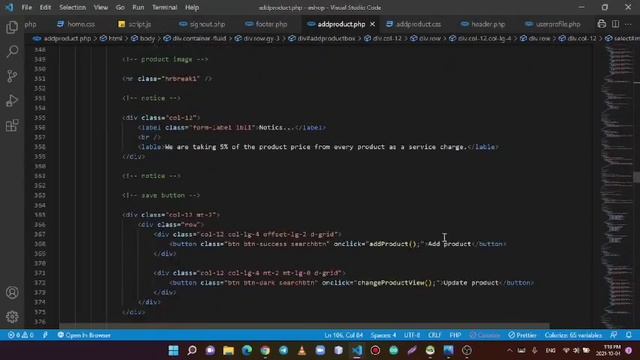Viewport: 640px width, 360px height.
Task: Open the Run menu
Action: (138, 7)
